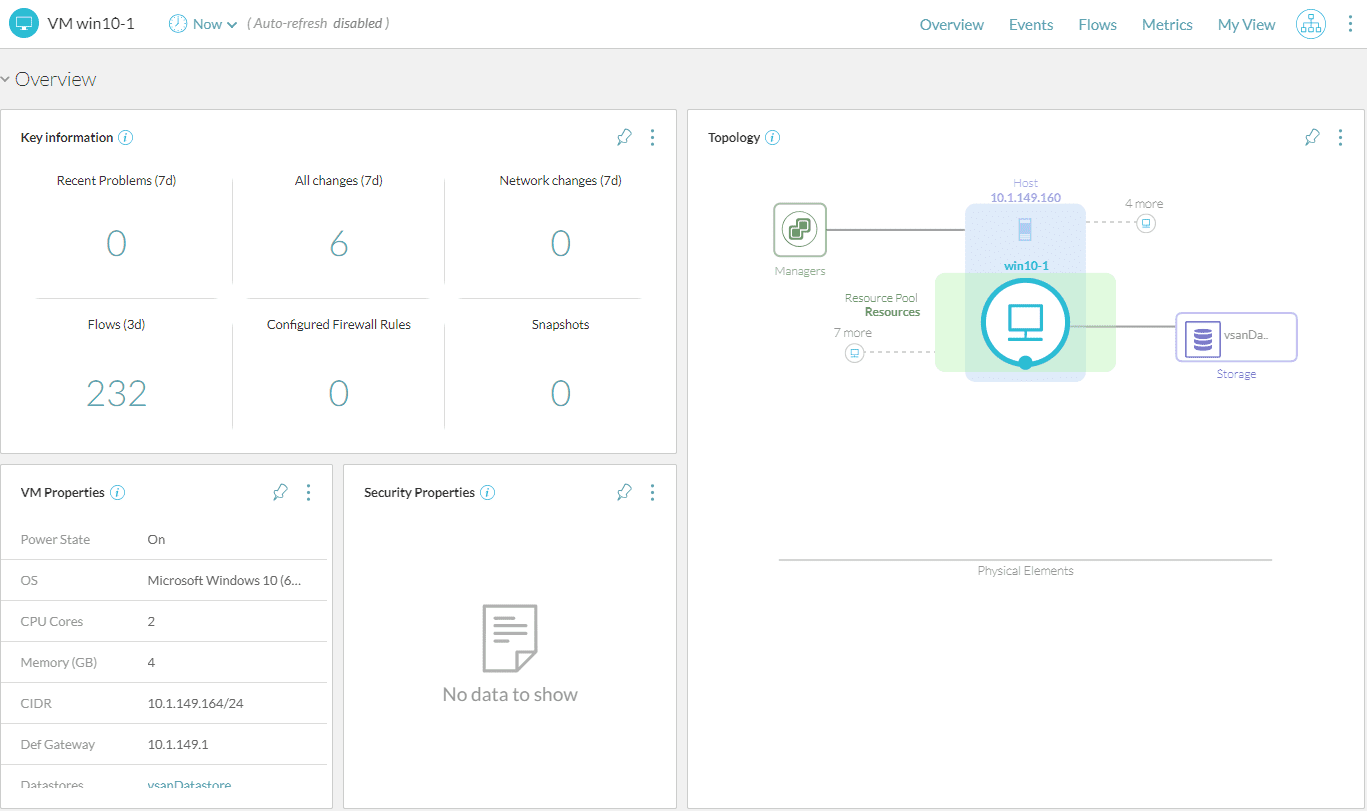Pin the VM Properties widget
The image size is (1367, 811).
tap(280, 492)
